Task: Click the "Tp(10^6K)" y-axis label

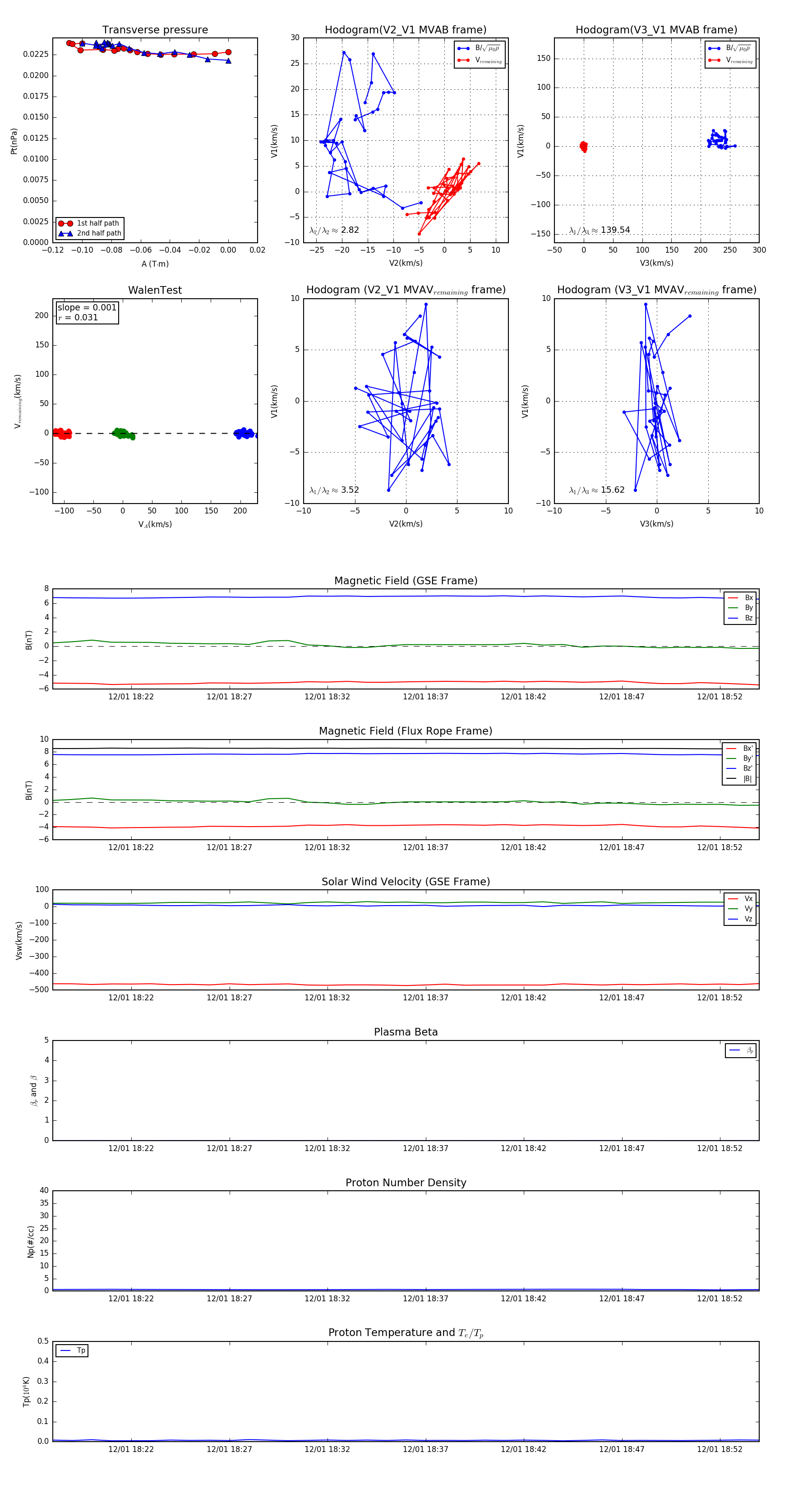Action: click(x=27, y=1392)
